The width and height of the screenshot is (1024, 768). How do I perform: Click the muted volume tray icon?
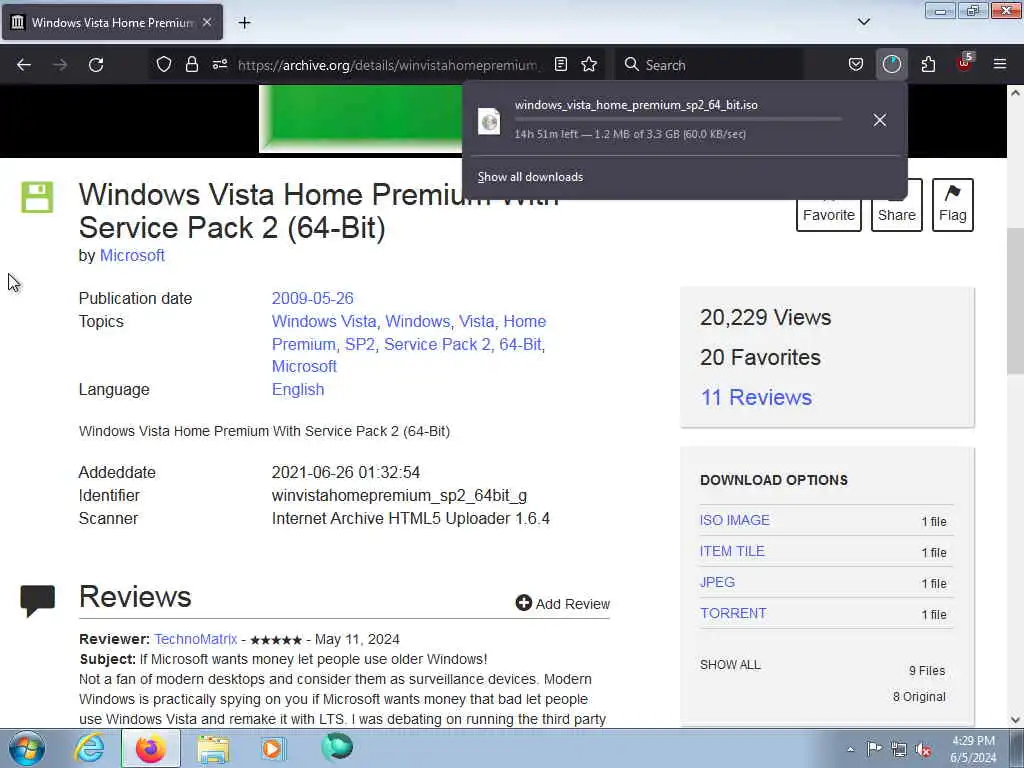point(923,749)
